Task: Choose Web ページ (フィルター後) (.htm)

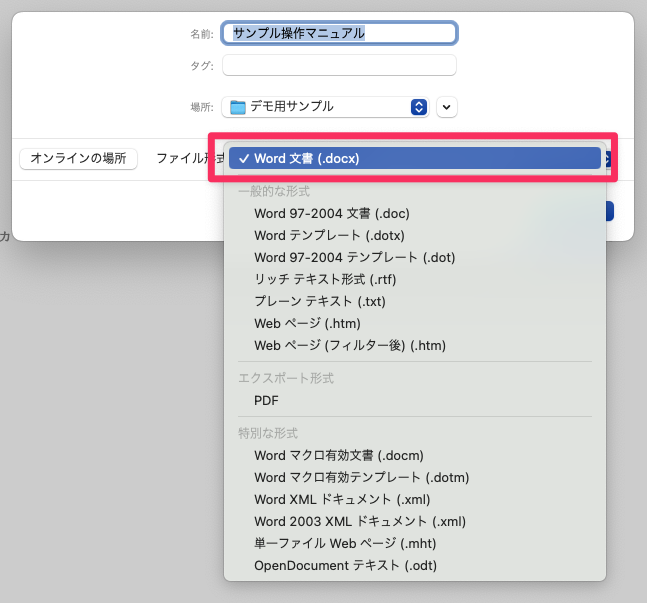Action: pyautogui.click(x=415, y=345)
